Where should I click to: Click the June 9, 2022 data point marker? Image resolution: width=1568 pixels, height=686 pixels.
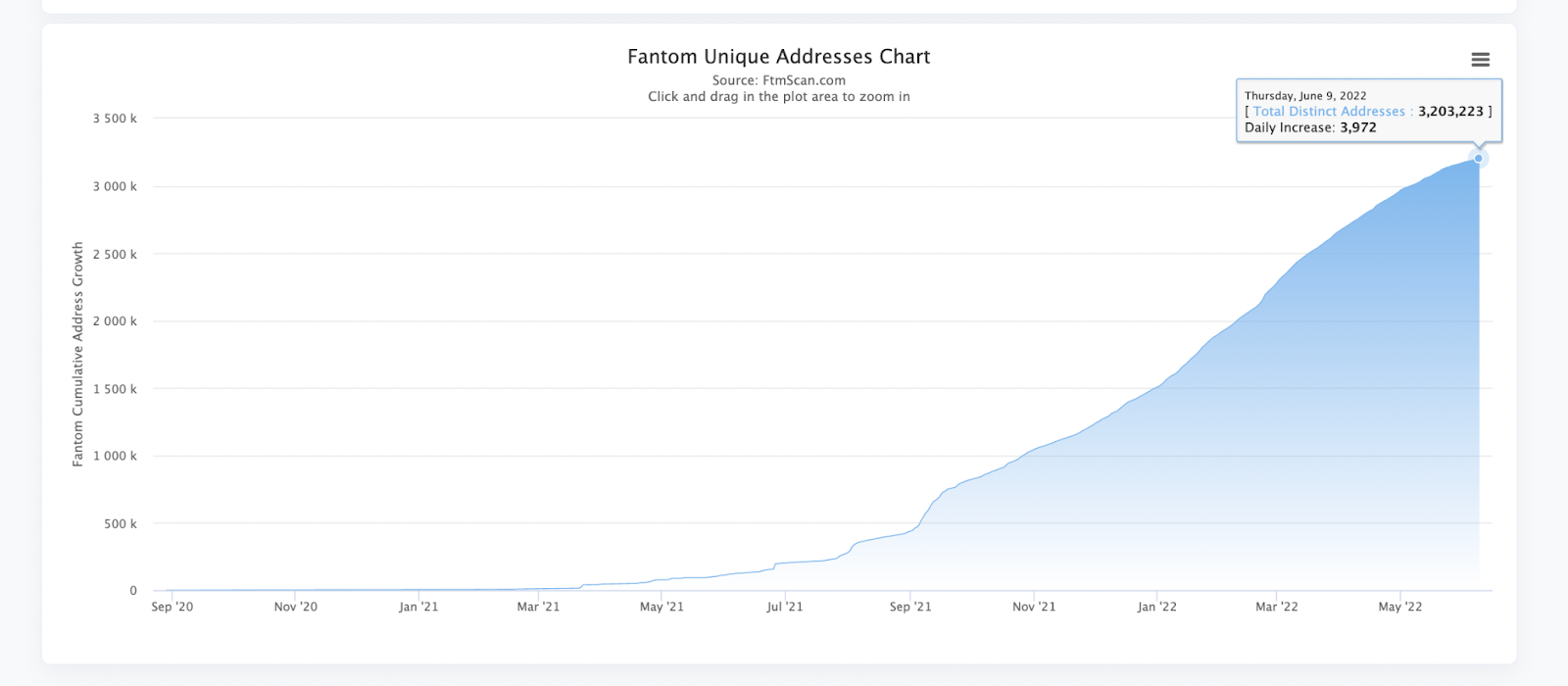pyautogui.click(x=1479, y=158)
